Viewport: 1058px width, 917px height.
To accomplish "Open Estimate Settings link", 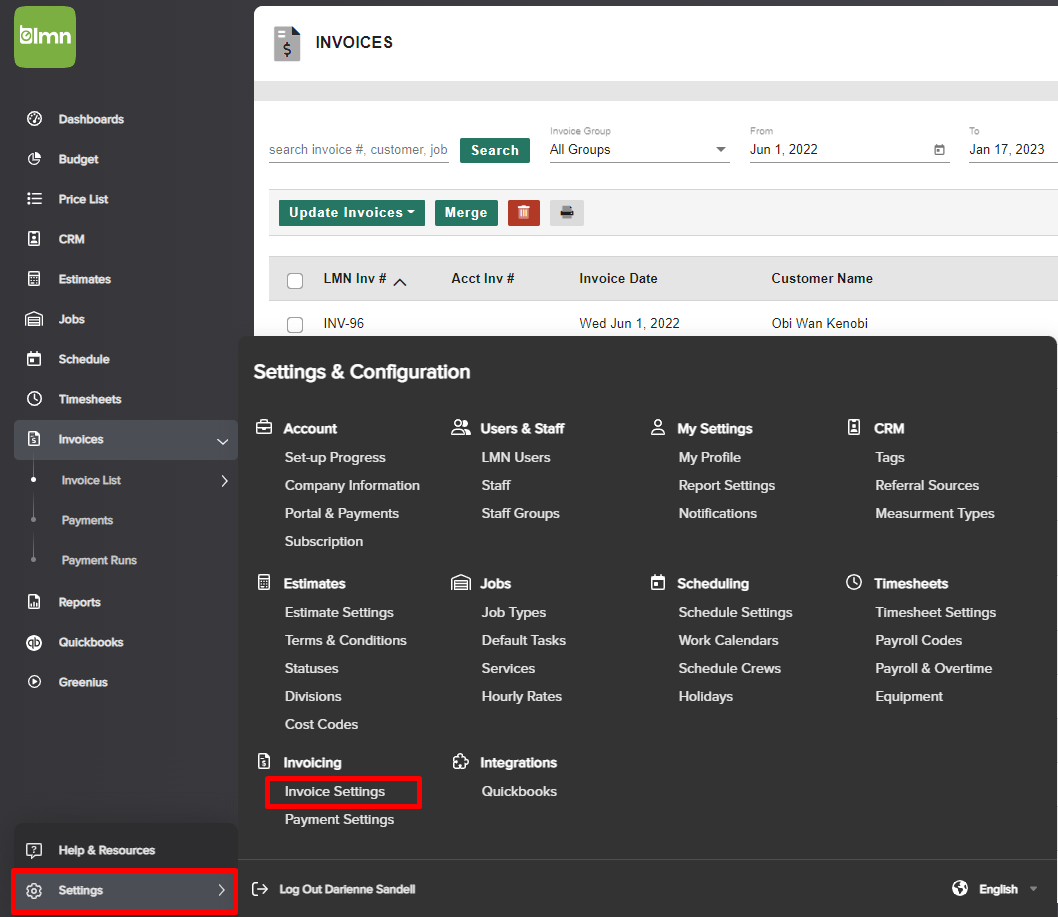I will [x=339, y=613].
